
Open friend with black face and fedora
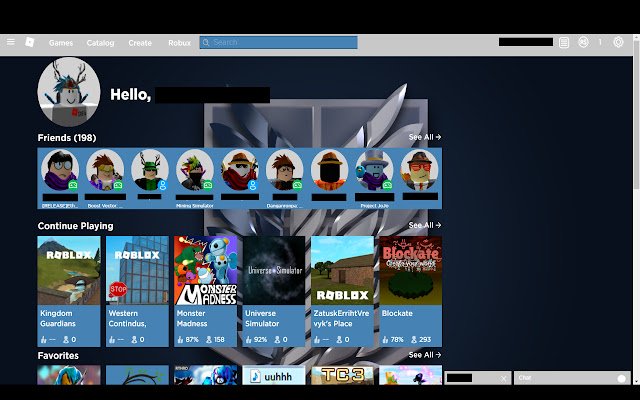329,170
